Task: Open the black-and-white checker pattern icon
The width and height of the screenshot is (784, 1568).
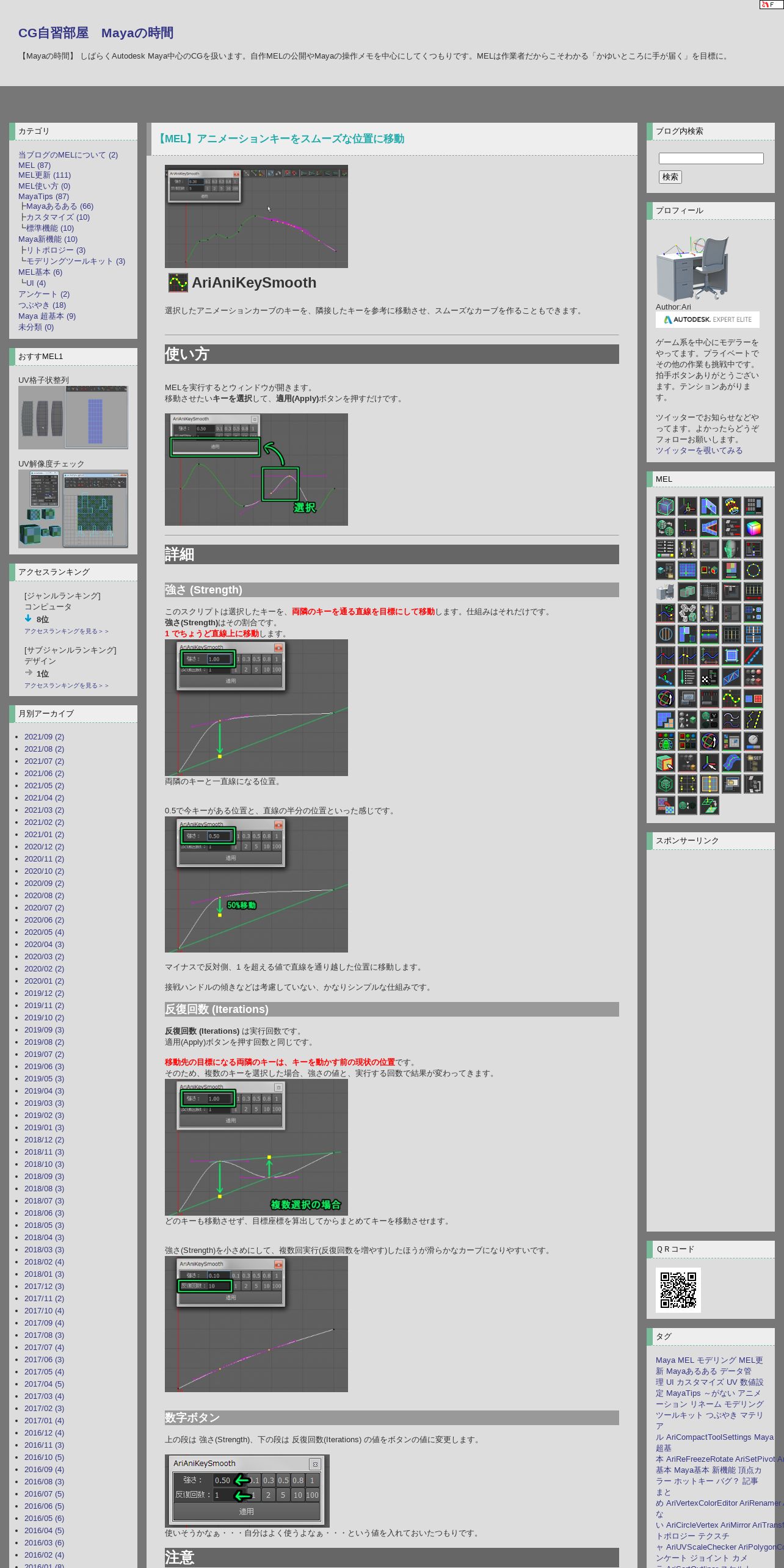Action: point(710,677)
